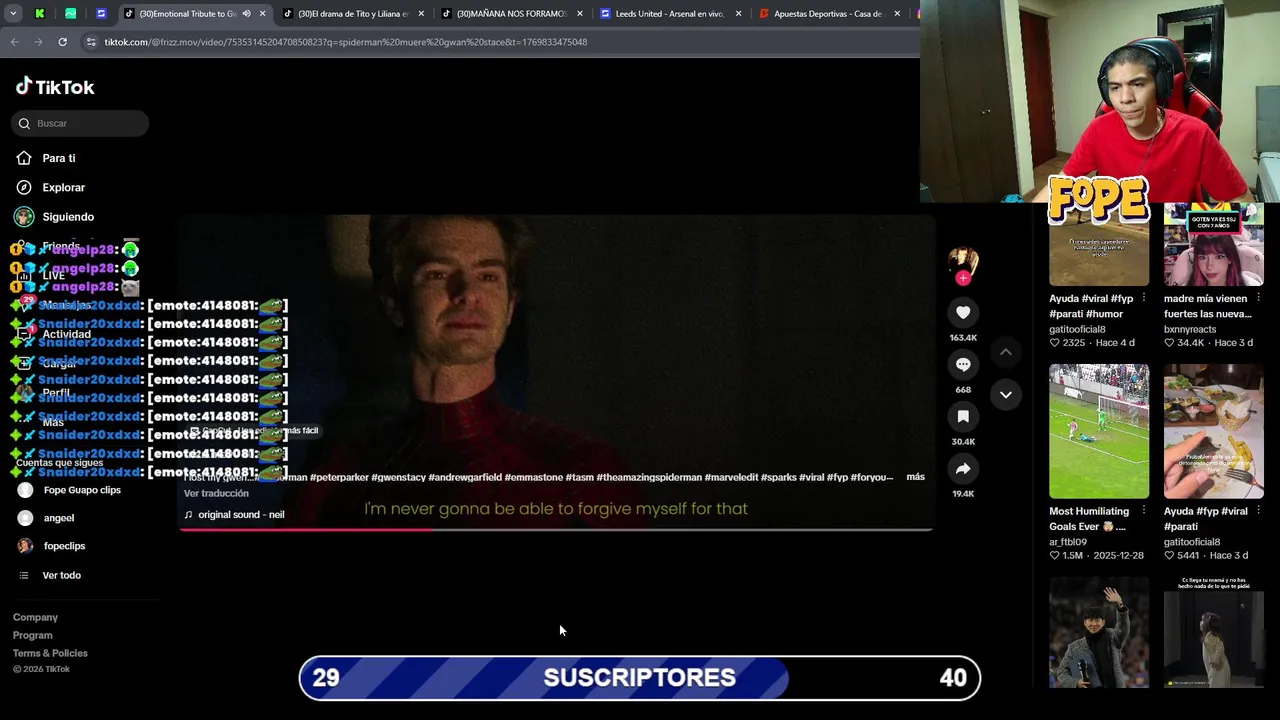Click the TikTok logo

[x=55, y=87]
